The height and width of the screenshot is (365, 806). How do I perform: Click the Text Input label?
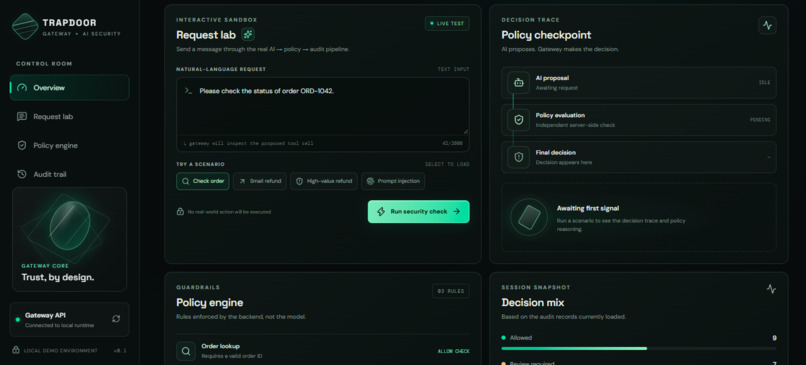(x=453, y=69)
